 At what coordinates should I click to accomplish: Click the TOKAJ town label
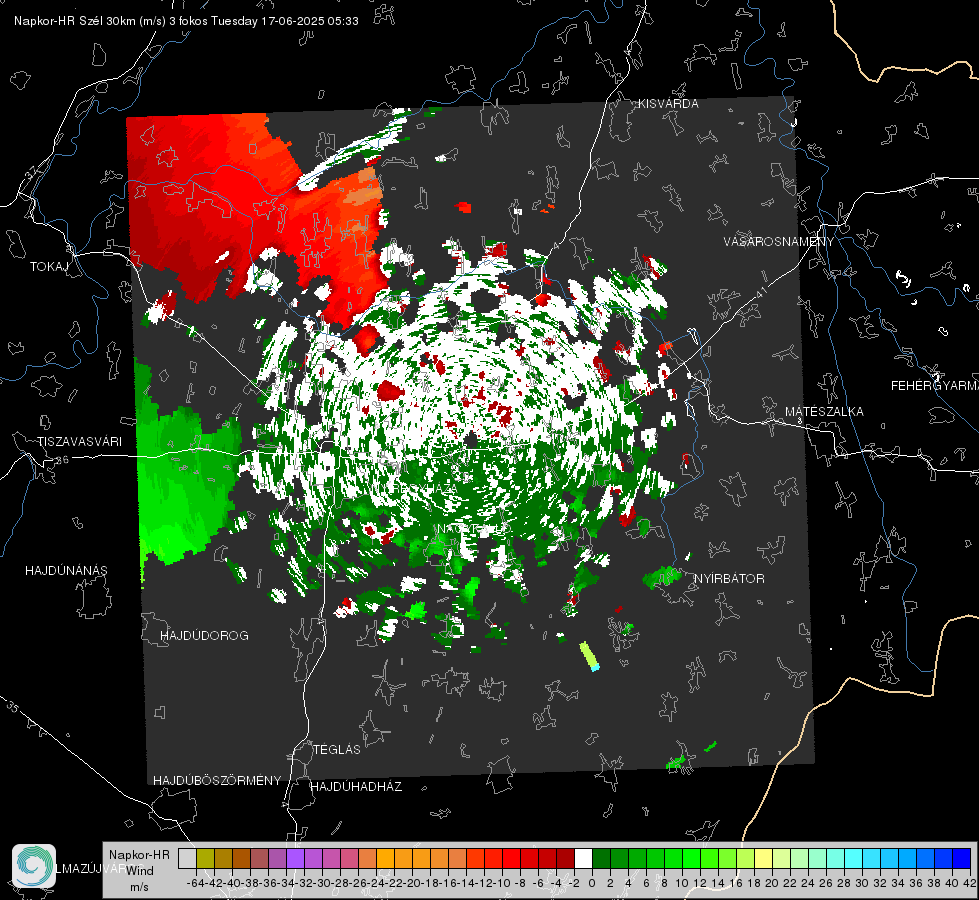(49, 267)
